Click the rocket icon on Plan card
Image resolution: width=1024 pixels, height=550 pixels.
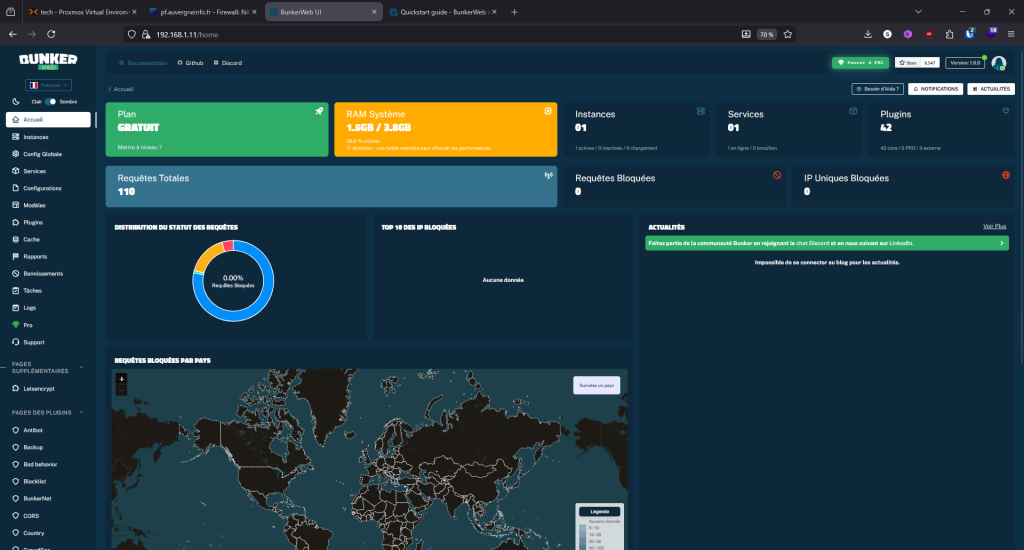[319, 111]
